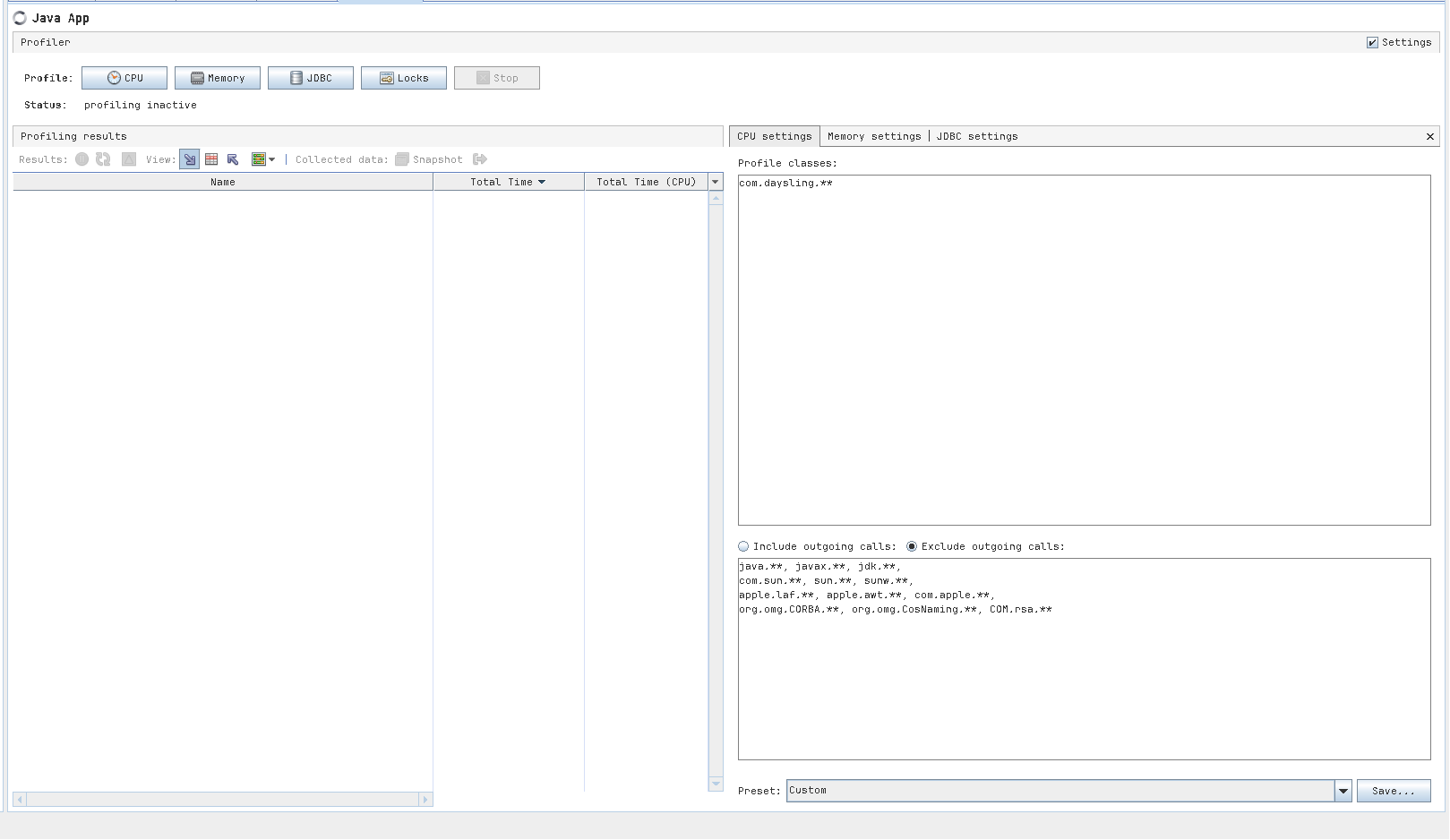Click the export collected data icon
The image size is (1450, 840).
(x=480, y=159)
